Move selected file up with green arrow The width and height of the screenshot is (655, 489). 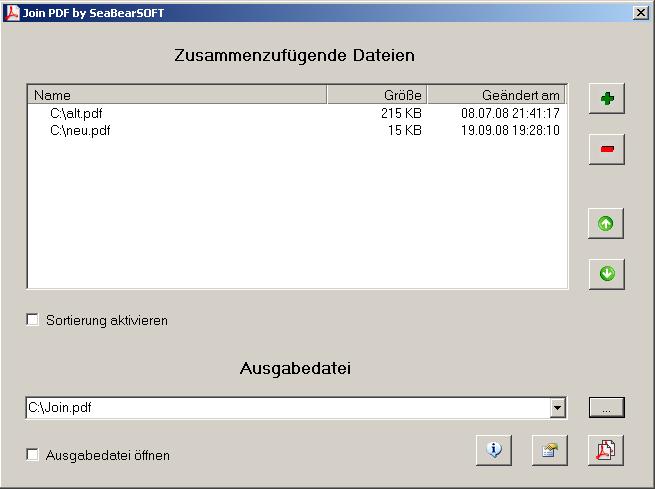click(x=606, y=224)
